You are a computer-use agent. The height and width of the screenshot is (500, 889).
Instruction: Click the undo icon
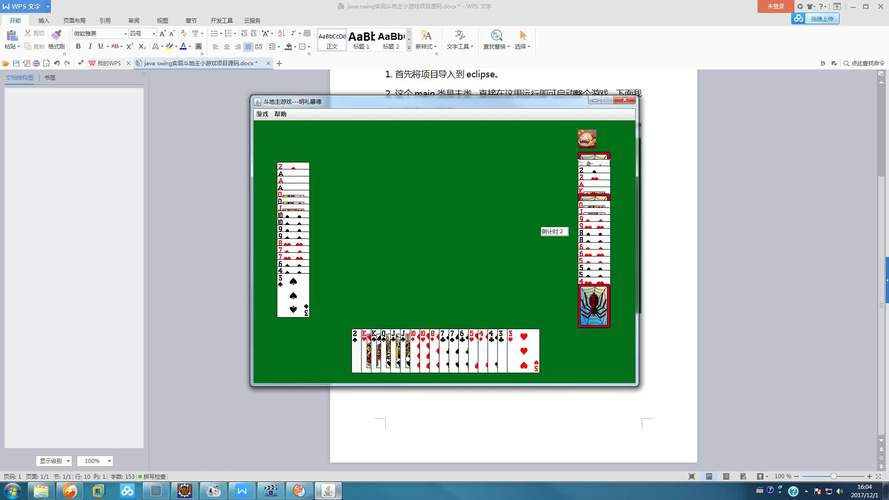tap(57, 63)
